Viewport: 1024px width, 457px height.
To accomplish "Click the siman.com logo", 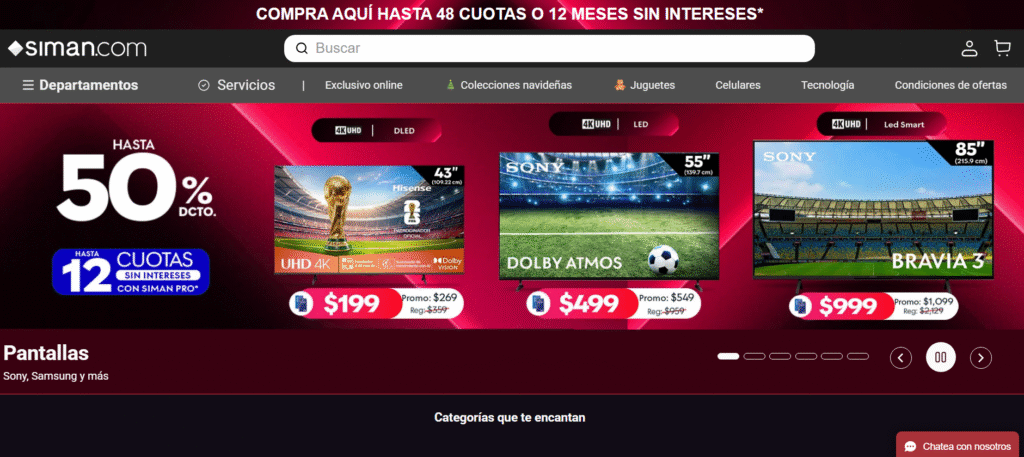I will click(x=77, y=48).
